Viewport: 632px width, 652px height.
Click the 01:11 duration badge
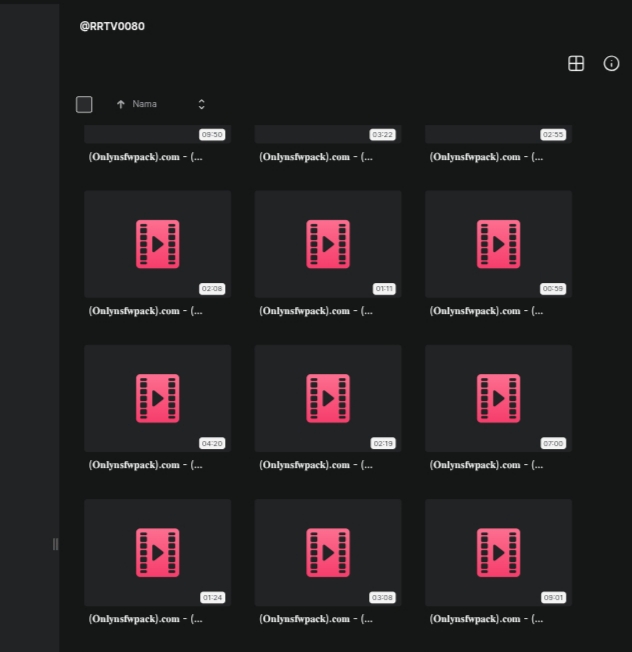(x=384, y=289)
